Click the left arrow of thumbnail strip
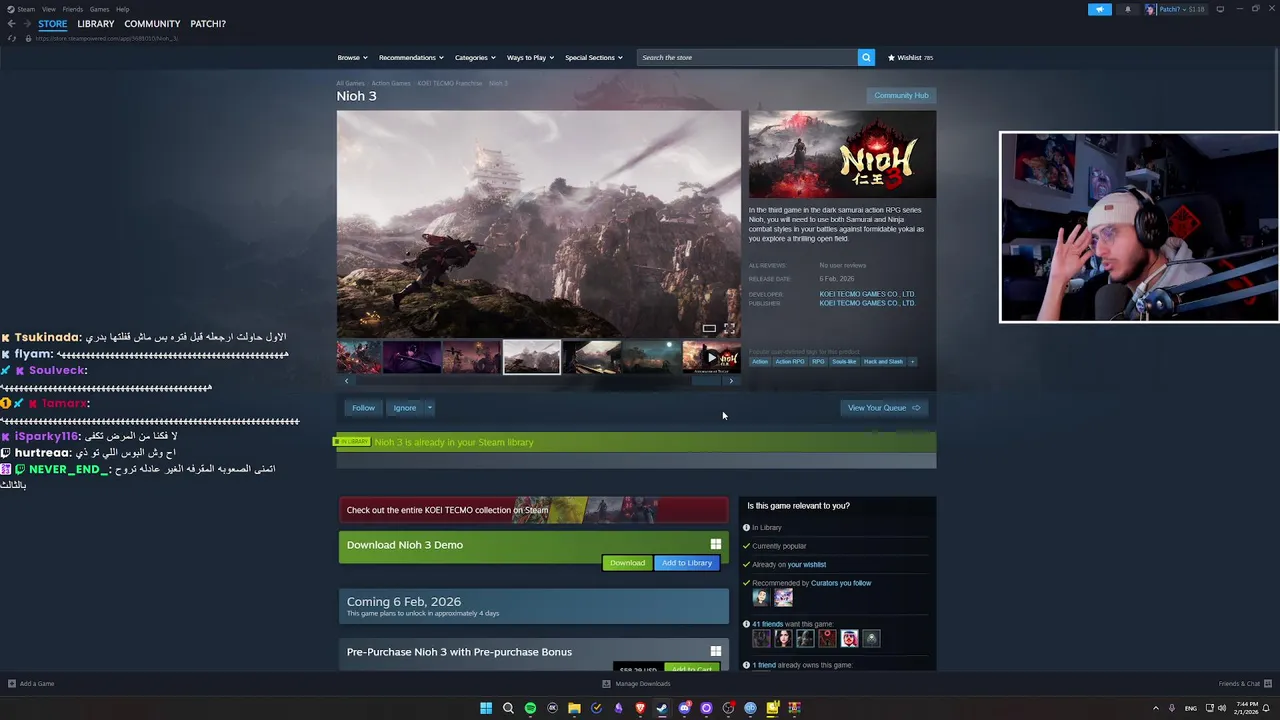This screenshot has width=1280, height=720. pyautogui.click(x=347, y=381)
